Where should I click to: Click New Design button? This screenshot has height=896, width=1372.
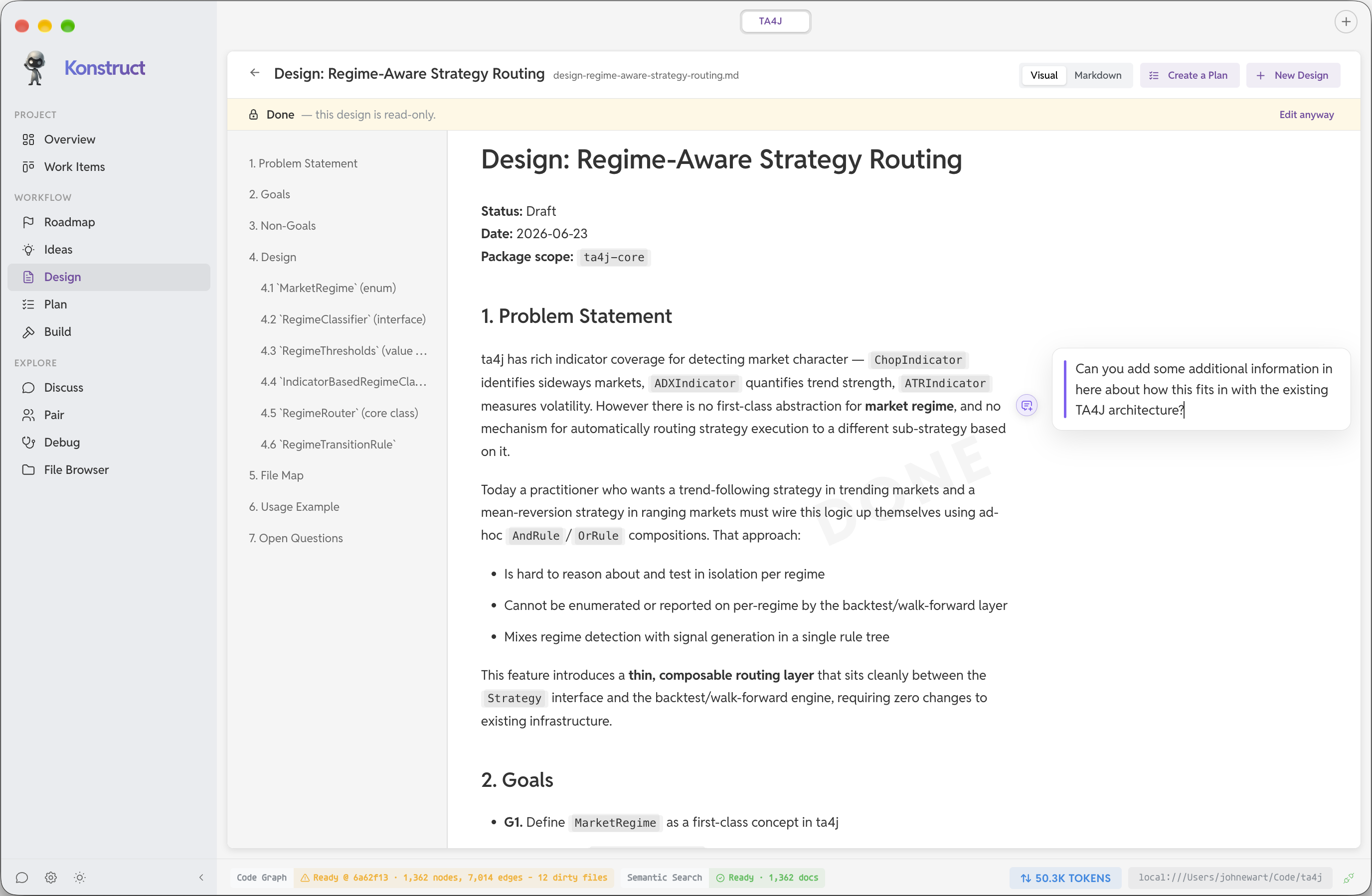[x=1292, y=75]
